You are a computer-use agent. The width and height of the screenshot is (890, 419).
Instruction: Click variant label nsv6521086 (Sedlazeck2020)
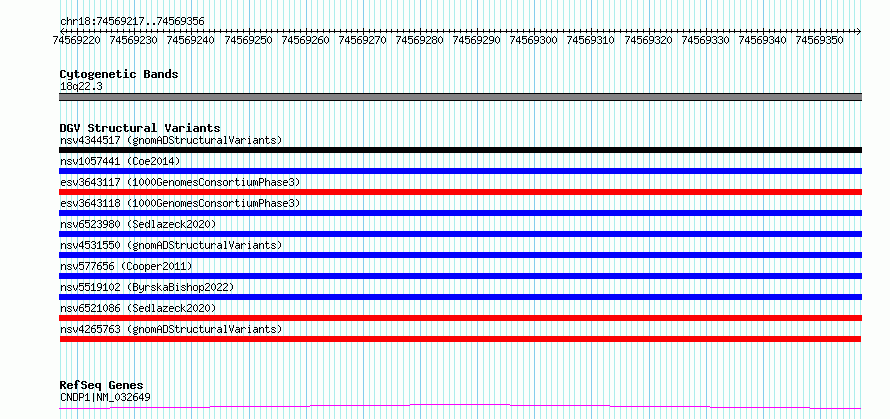138,308
